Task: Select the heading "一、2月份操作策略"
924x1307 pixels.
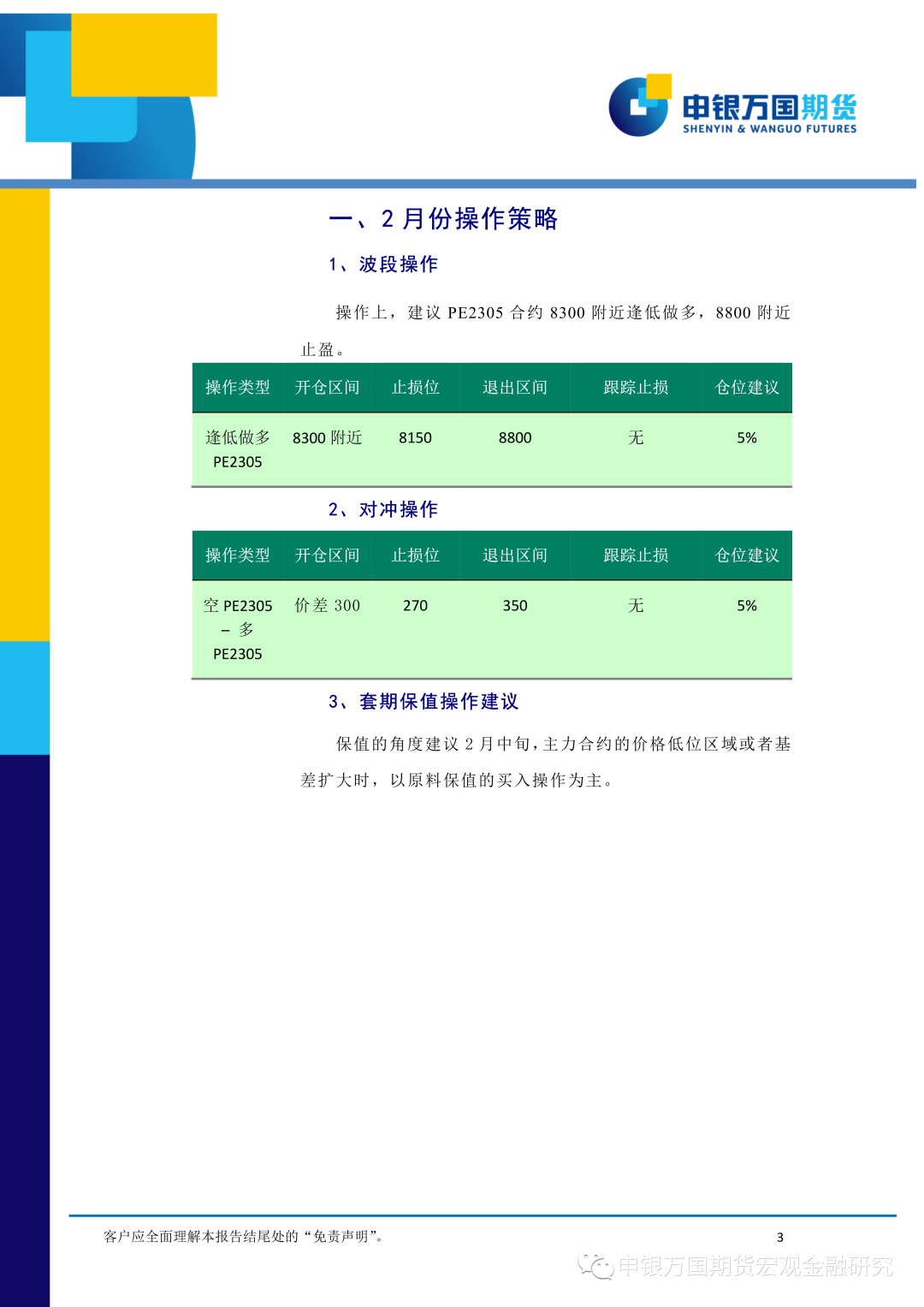Action: coord(443,219)
